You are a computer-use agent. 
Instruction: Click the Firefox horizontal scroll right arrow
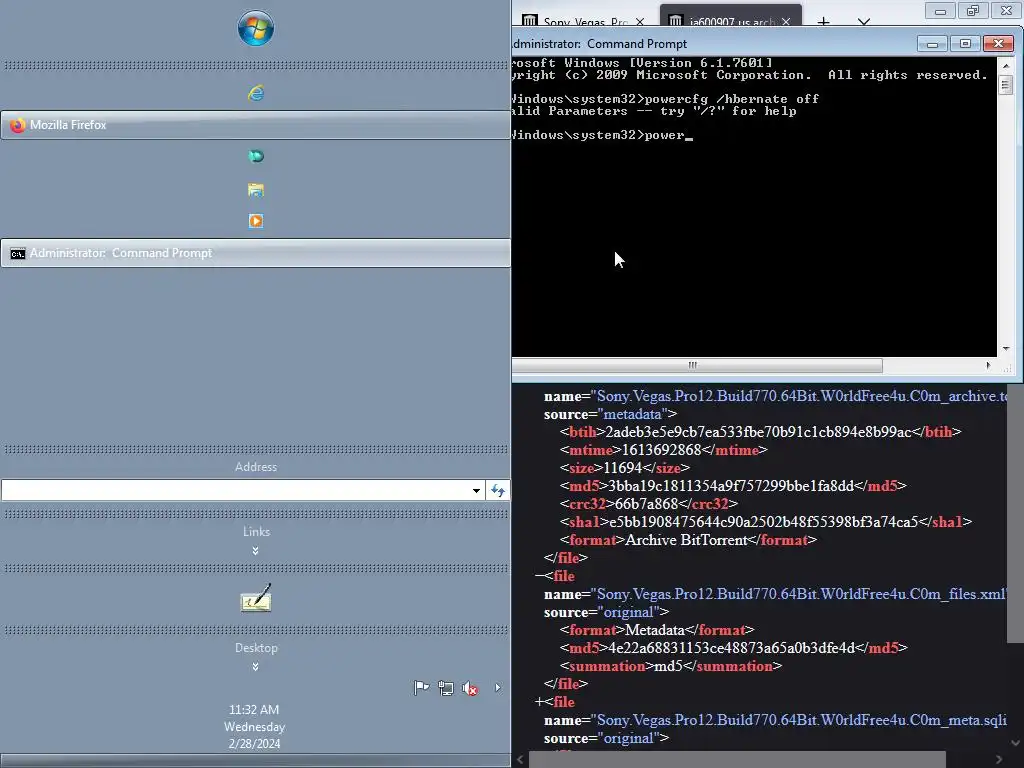pyautogui.click(x=999, y=760)
